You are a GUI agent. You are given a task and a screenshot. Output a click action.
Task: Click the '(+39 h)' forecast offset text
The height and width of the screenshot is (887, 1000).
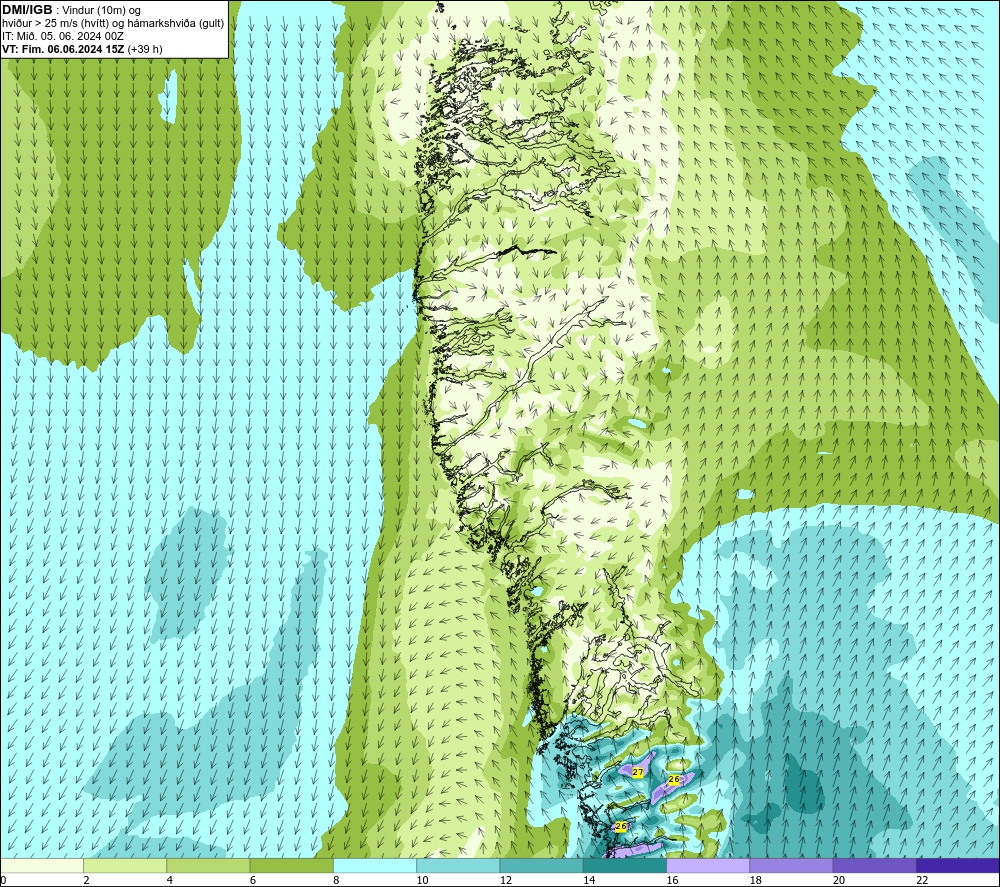[145, 49]
